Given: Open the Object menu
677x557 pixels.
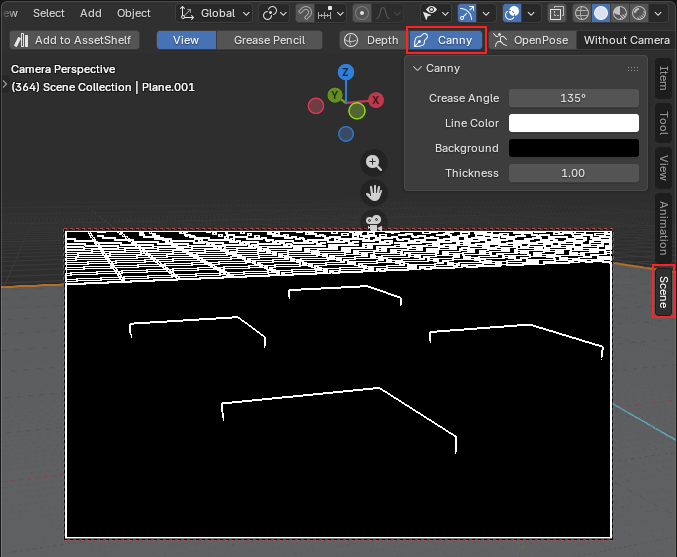Looking at the screenshot, I should coord(133,13).
